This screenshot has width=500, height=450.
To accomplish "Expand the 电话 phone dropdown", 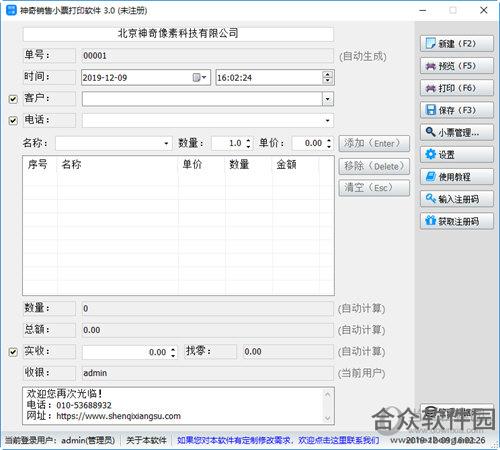I will [328, 120].
